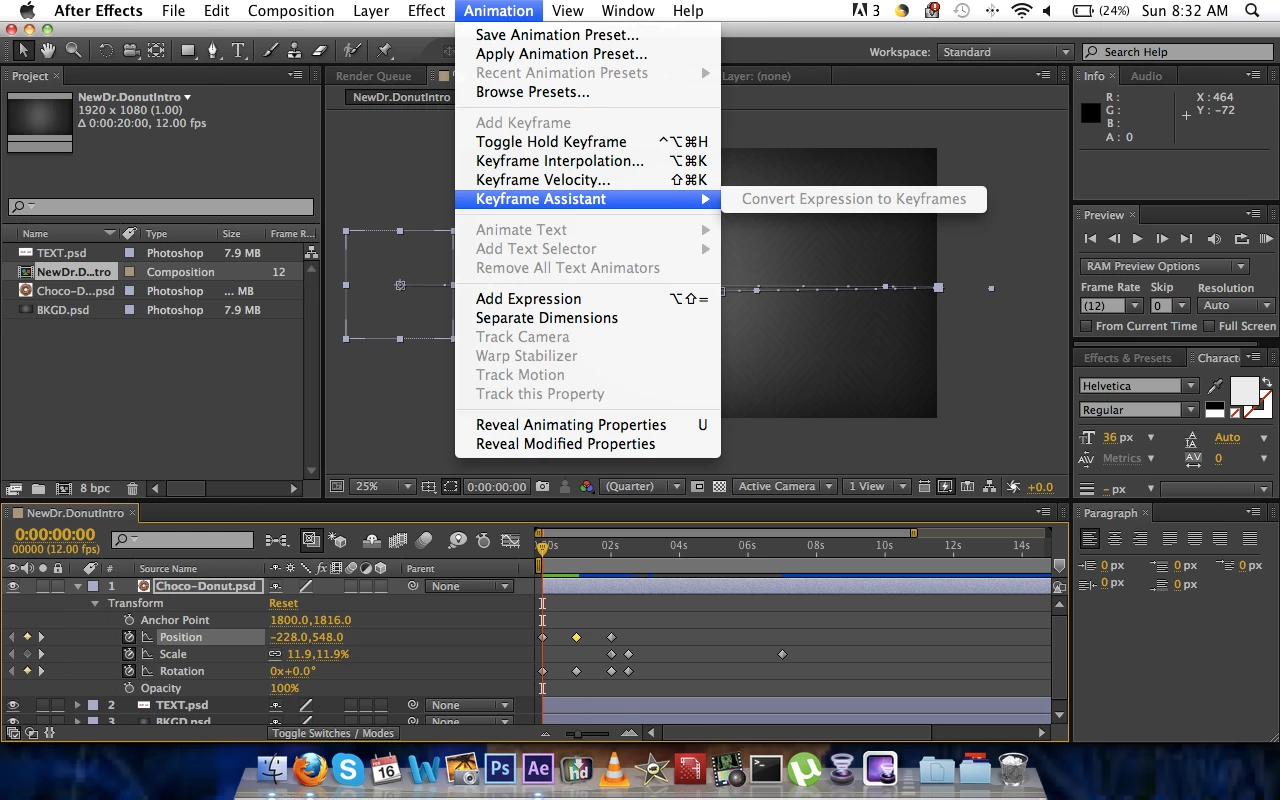Open Show Channel color management icon
1280x800 pixels.
pyautogui.click(x=587, y=487)
